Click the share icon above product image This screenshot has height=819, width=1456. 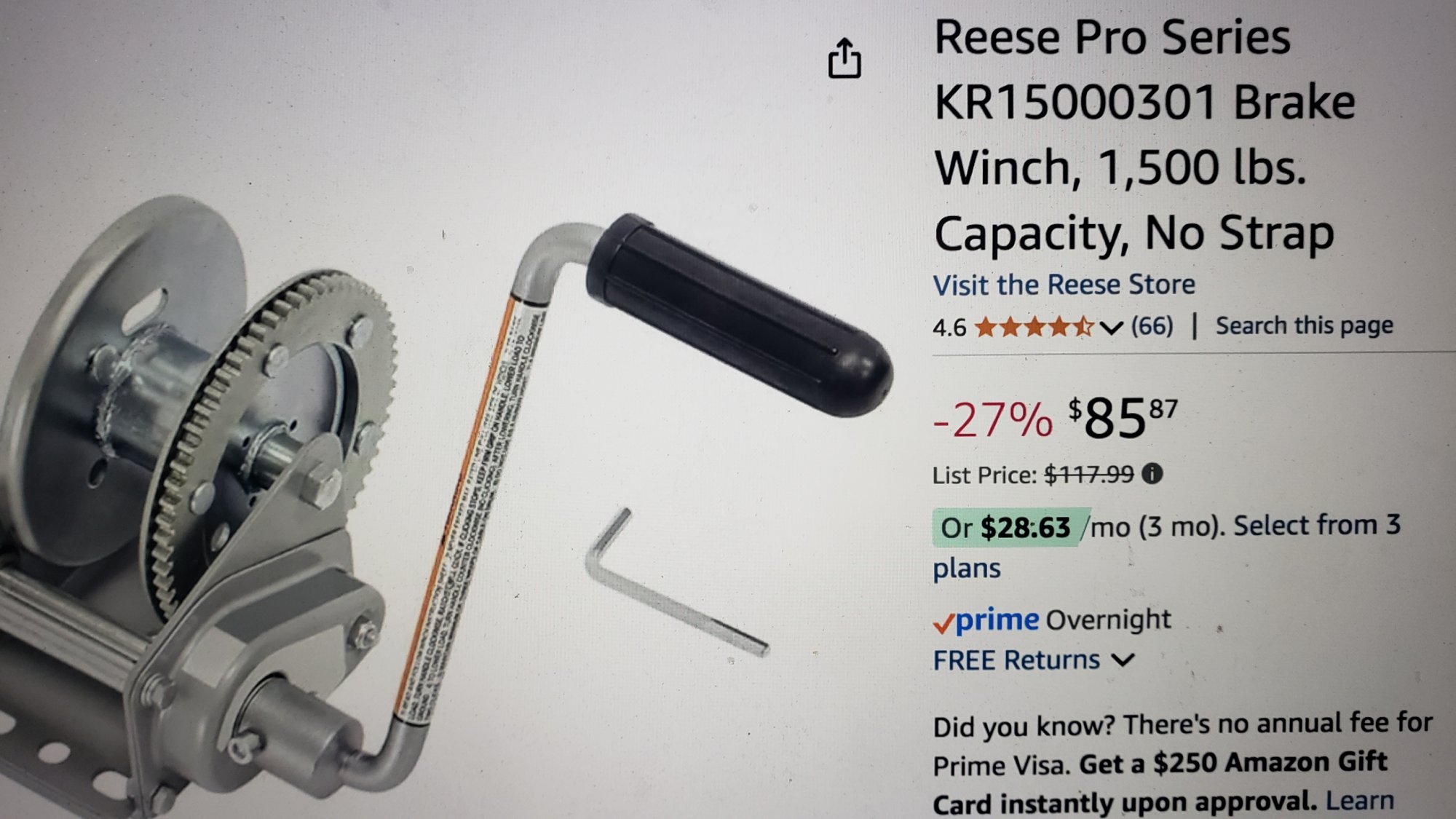click(x=844, y=58)
